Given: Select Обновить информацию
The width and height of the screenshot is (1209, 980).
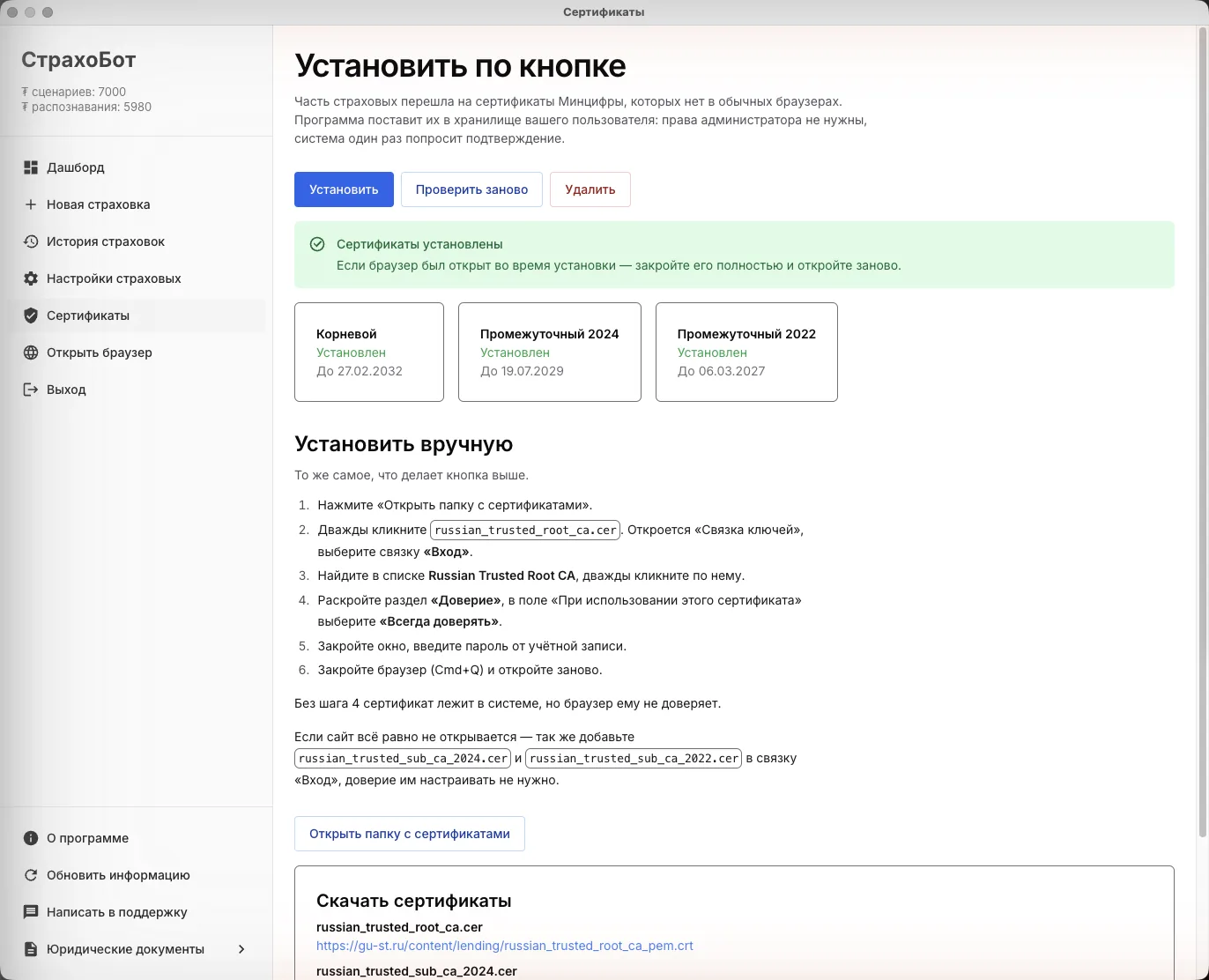Looking at the screenshot, I should [x=137, y=875].
